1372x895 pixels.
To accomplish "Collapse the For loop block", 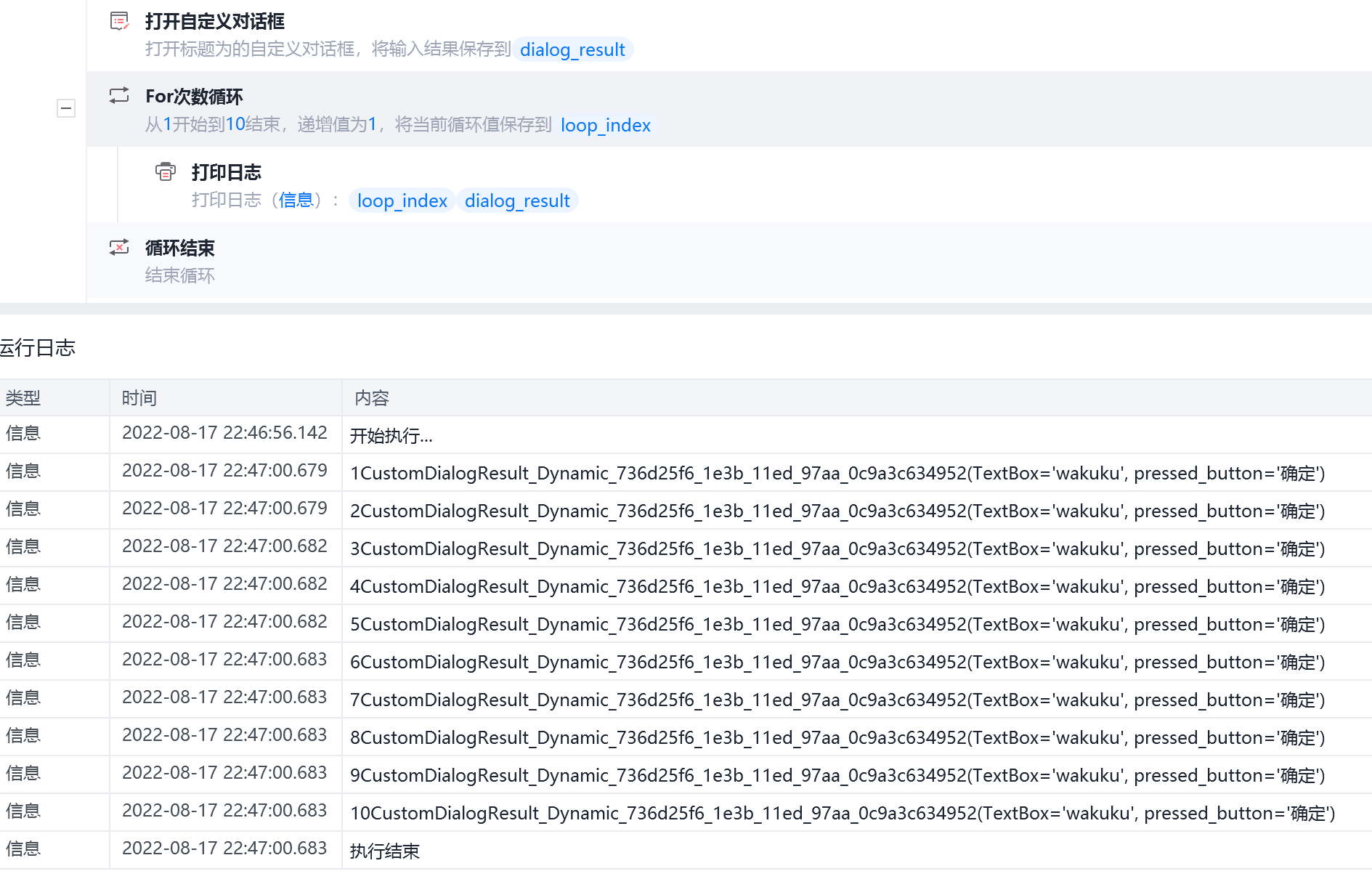I will [66, 108].
